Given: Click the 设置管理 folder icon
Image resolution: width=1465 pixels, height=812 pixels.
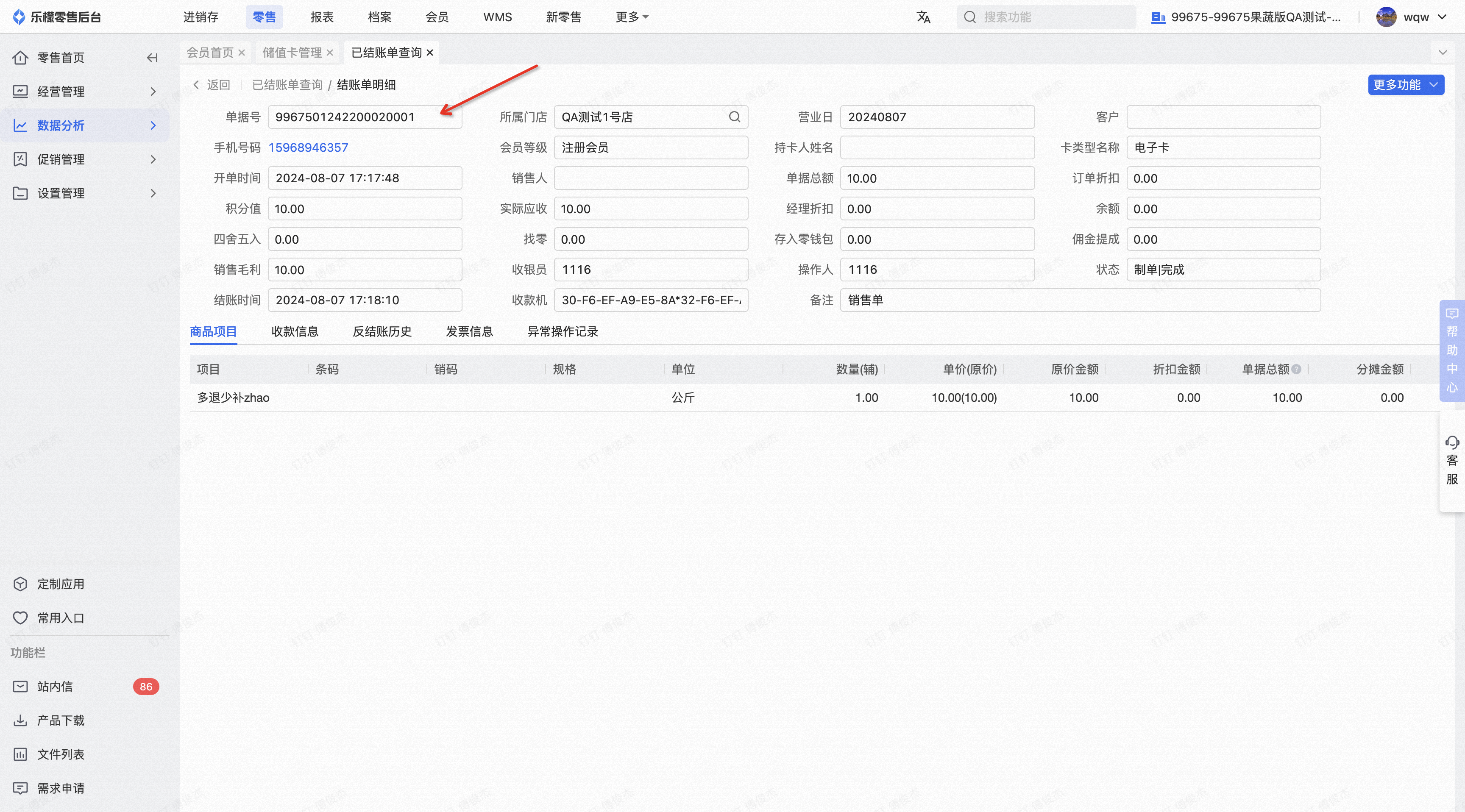Looking at the screenshot, I should click(x=20, y=193).
